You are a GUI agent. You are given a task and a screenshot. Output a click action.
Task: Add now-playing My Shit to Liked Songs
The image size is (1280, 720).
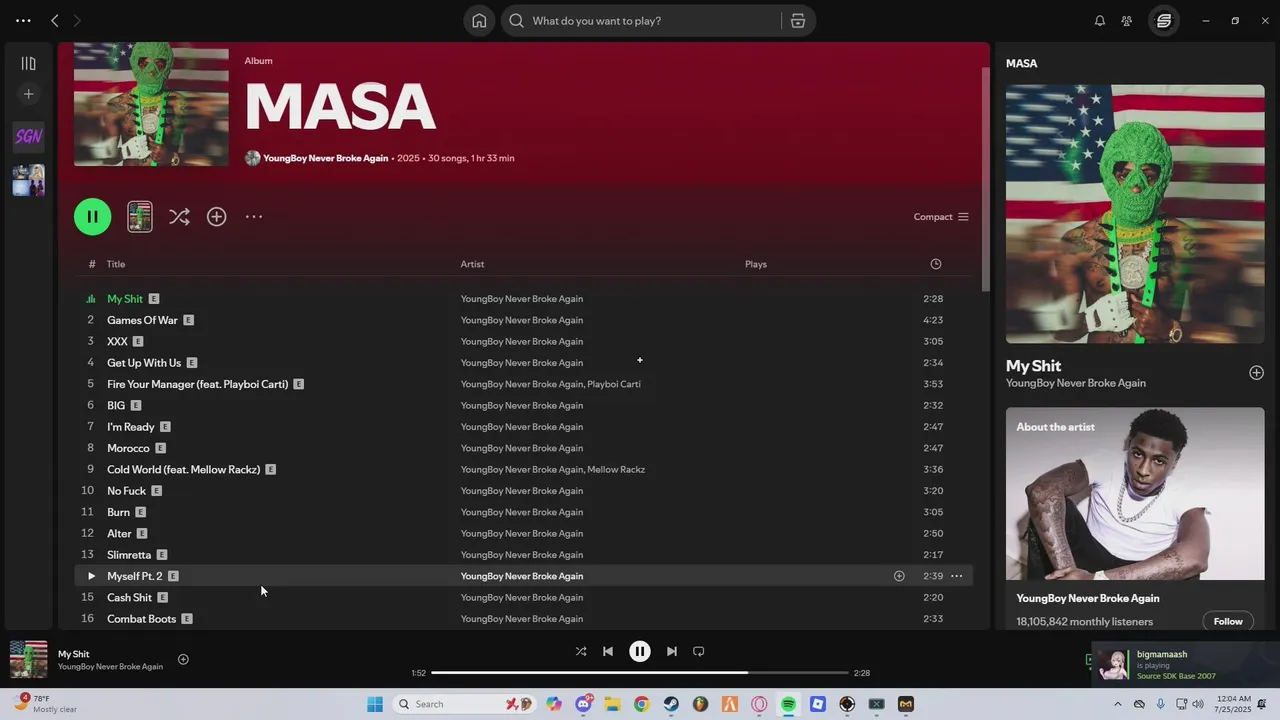[183, 659]
